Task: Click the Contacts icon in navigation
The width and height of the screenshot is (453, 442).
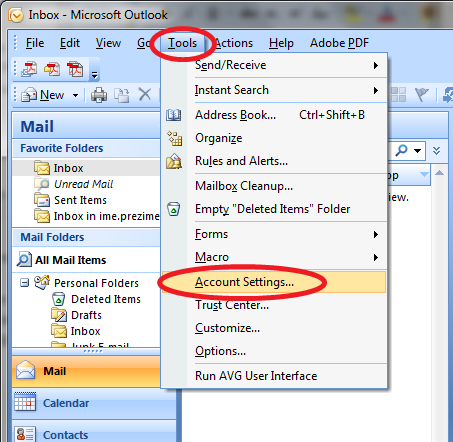Action: pos(25,434)
